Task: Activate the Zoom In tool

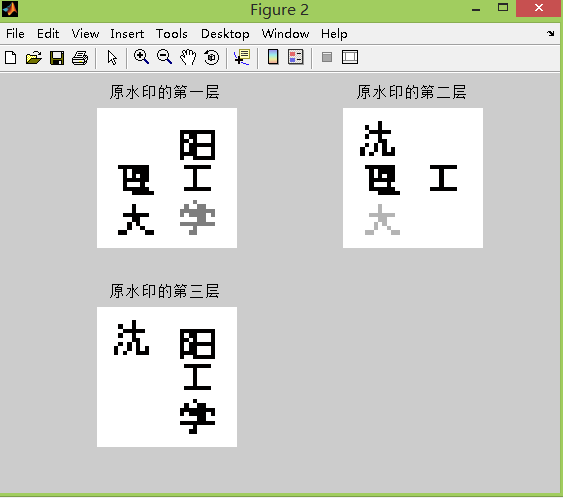Action: [x=141, y=57]
